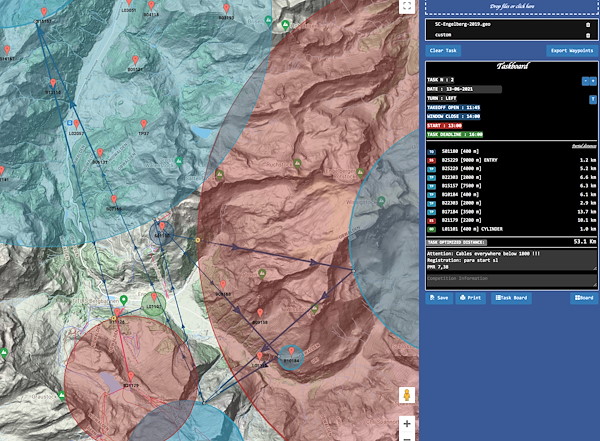Click the green takeoff map marker
Viewport: 600px width, 441px height.
tap(123, 300)
